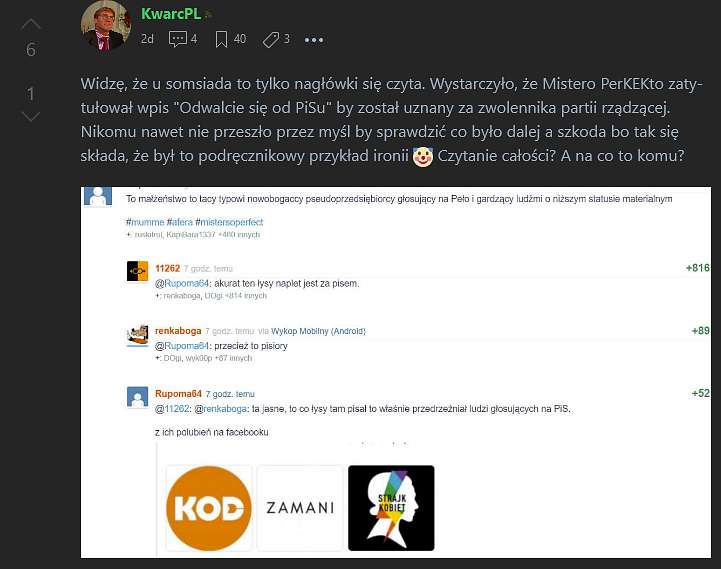This screenshot has height=569, width=721.
Task: Upvote KwarcPL's post with the up arrow
Action: [x=31, y=24]
